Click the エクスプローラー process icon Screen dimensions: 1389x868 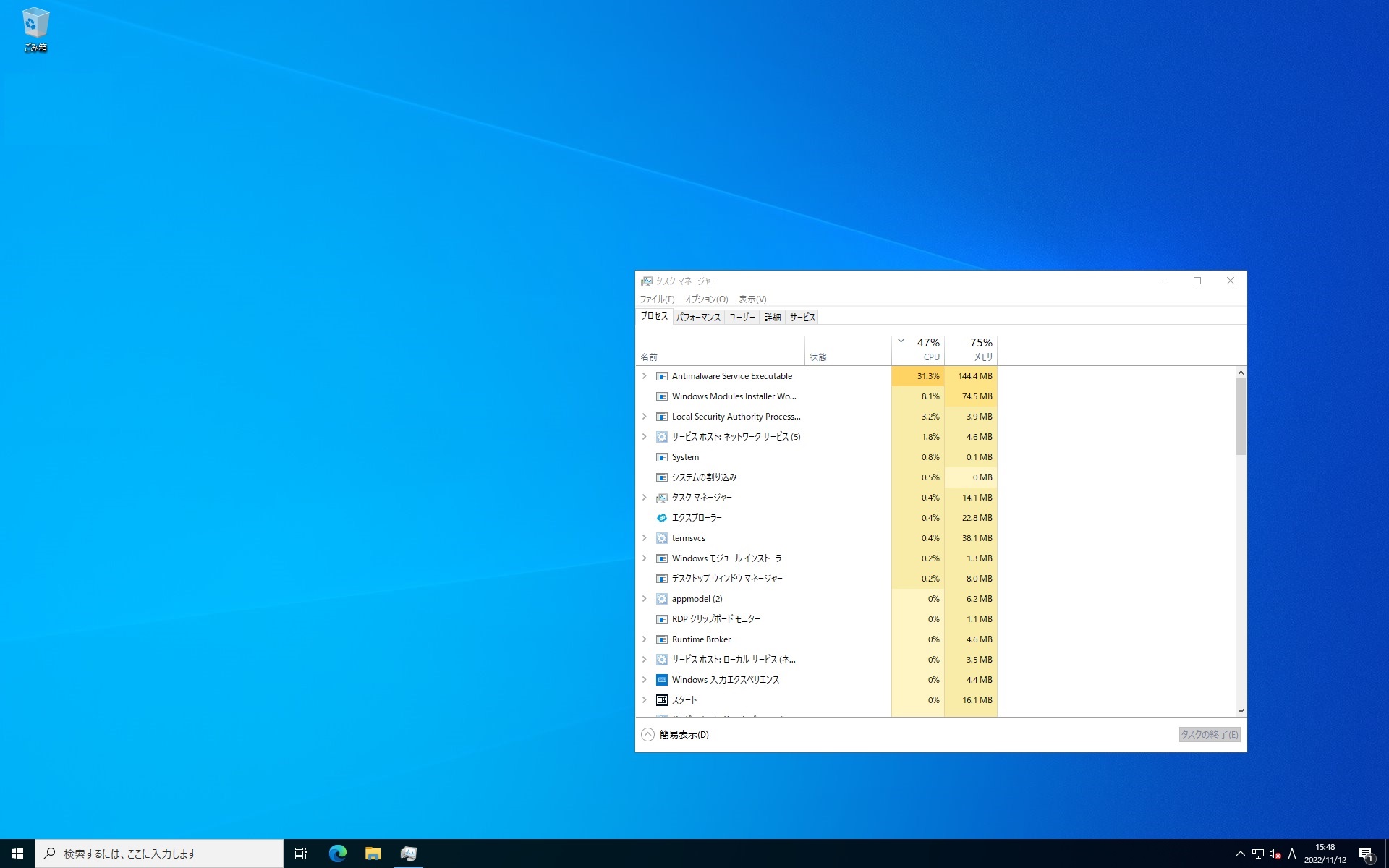tap(661, 518)
